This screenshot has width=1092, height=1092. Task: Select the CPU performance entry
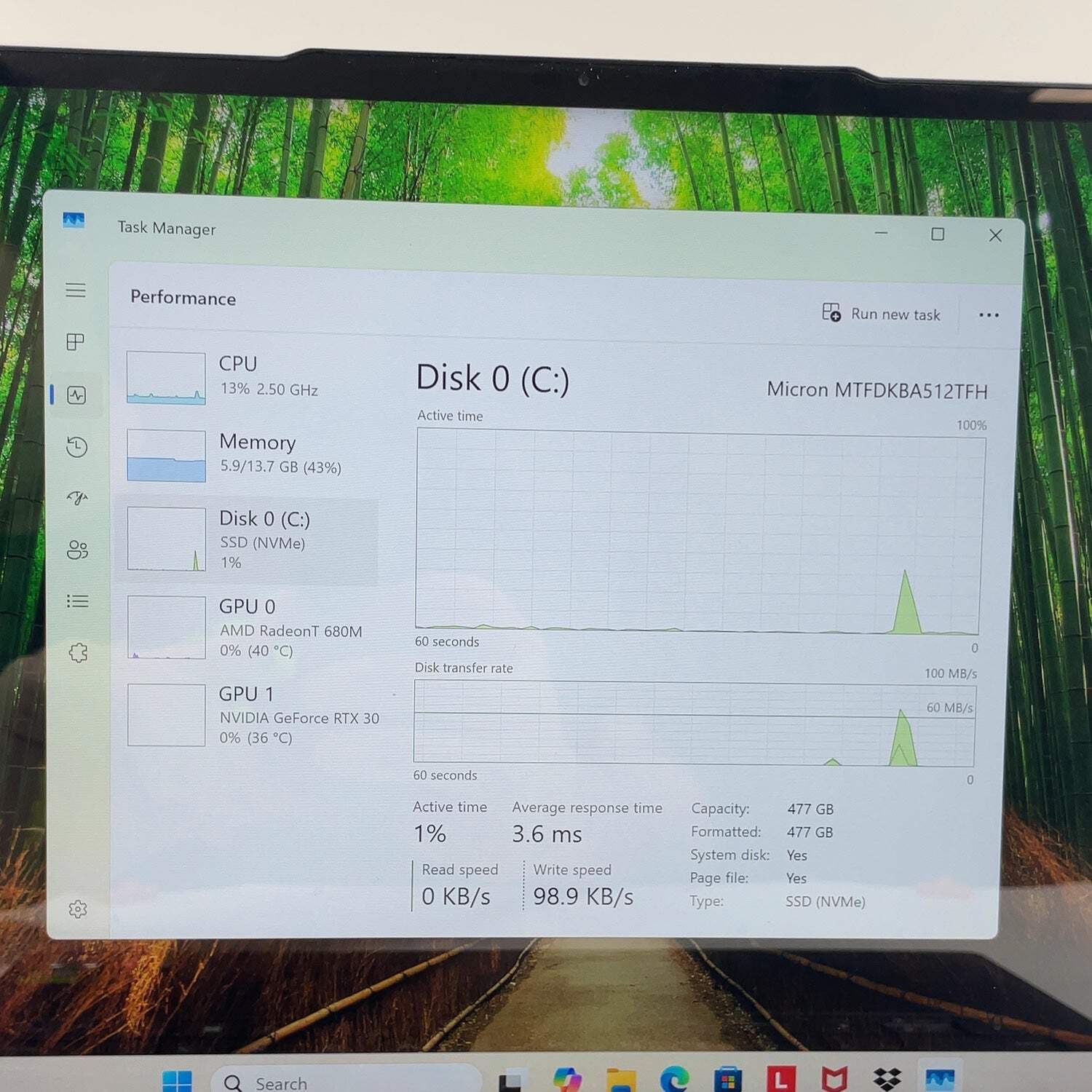pos(248,377)
